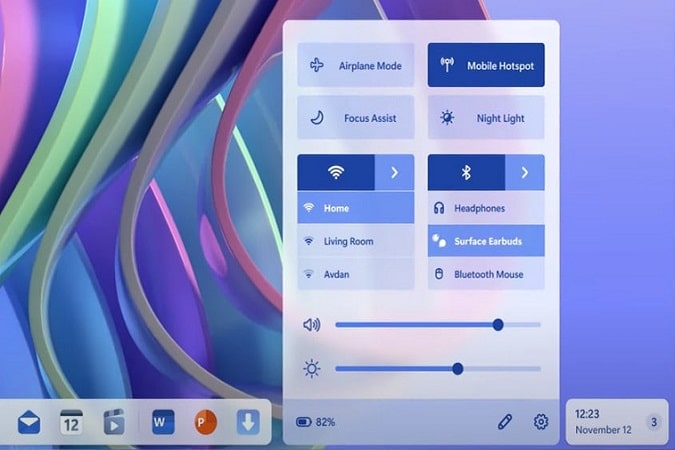Open the Downloads taskbar icon
This screenshot has height=450, width=675.
pos(248,422)
